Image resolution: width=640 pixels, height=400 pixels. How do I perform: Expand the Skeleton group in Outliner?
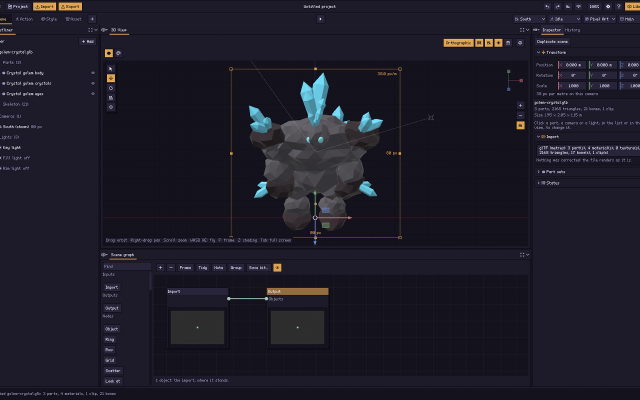(16, 104)
